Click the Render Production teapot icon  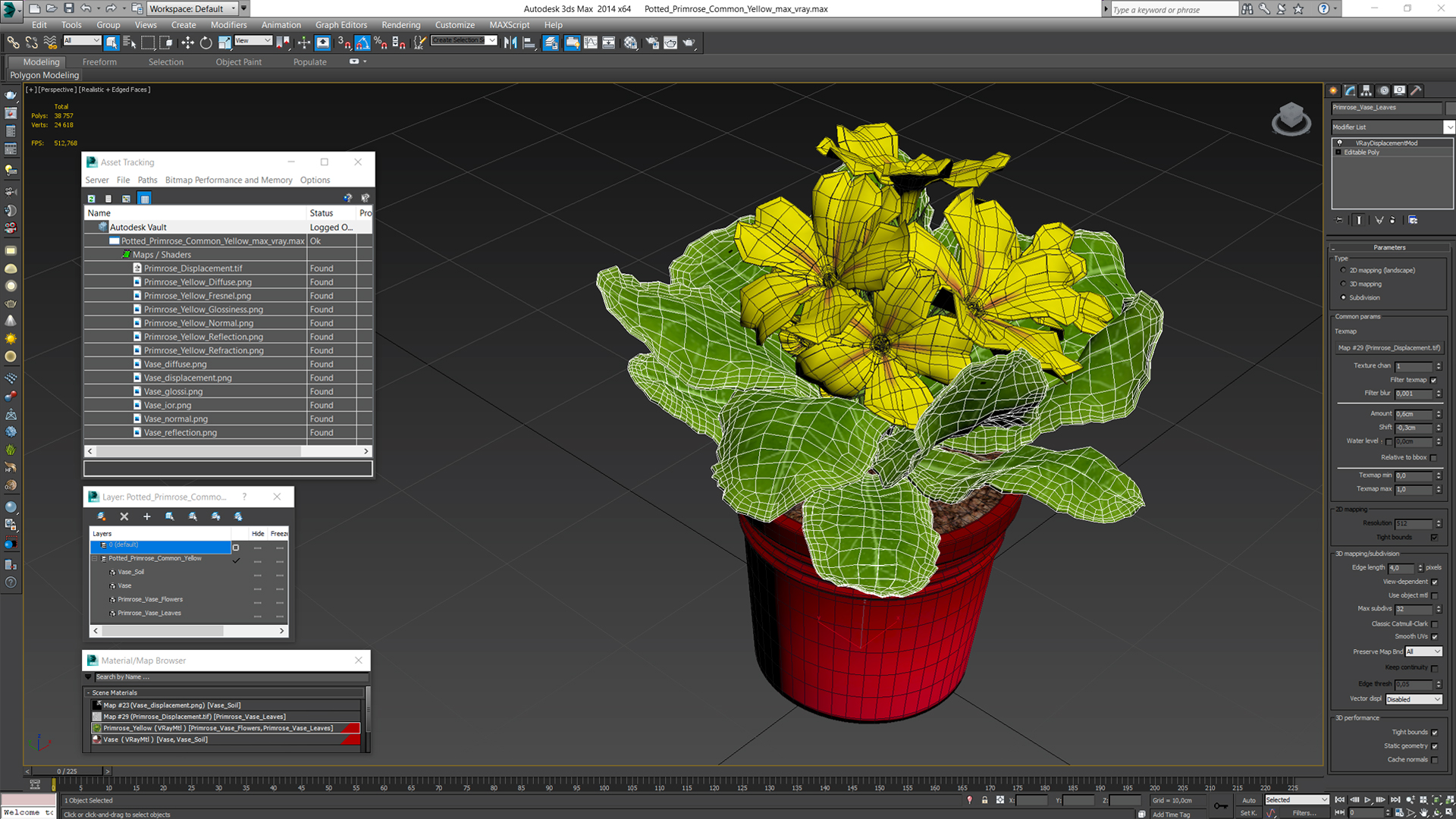689,42
